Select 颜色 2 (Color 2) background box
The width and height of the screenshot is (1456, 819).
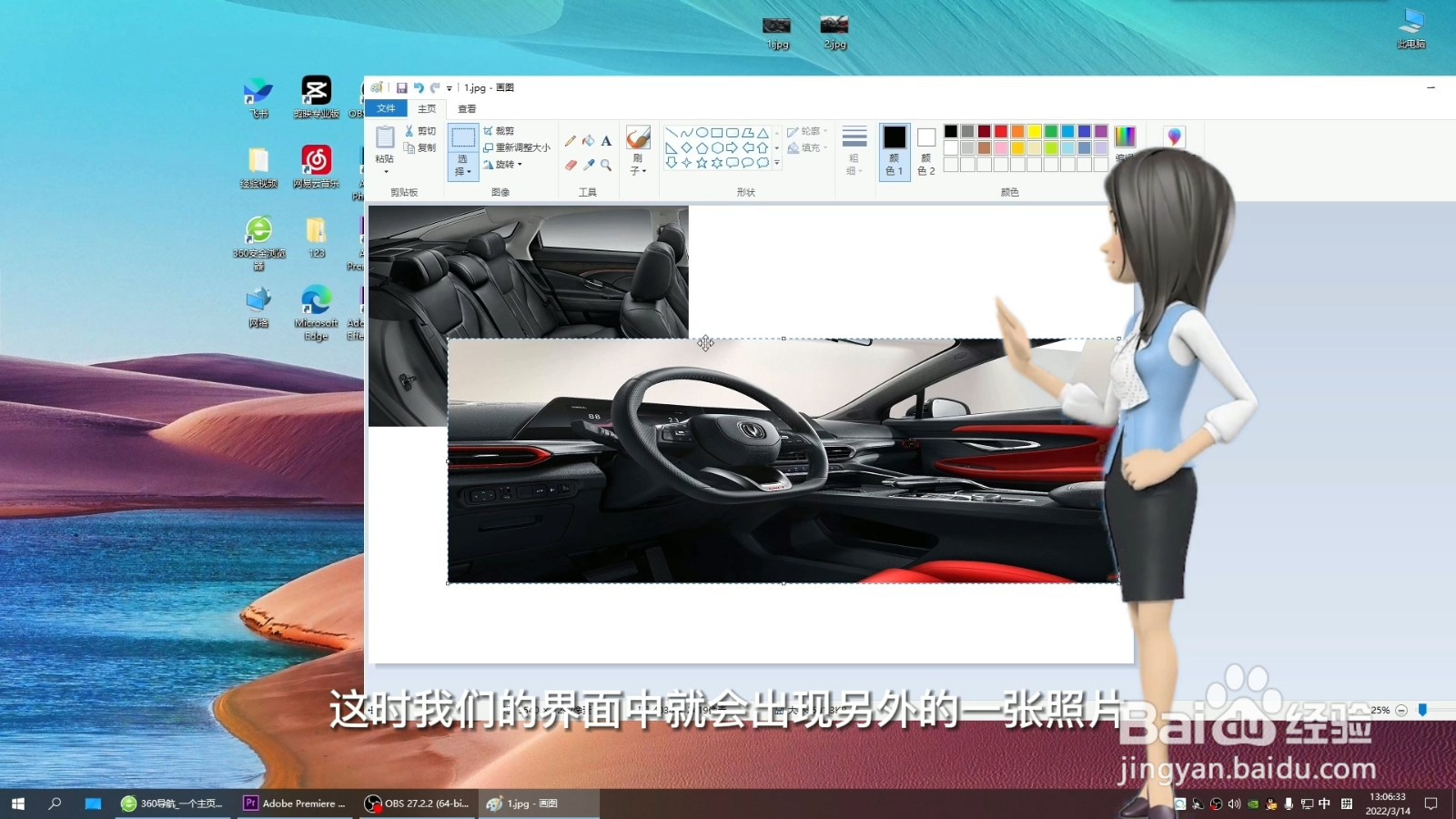tap(926, 151)
